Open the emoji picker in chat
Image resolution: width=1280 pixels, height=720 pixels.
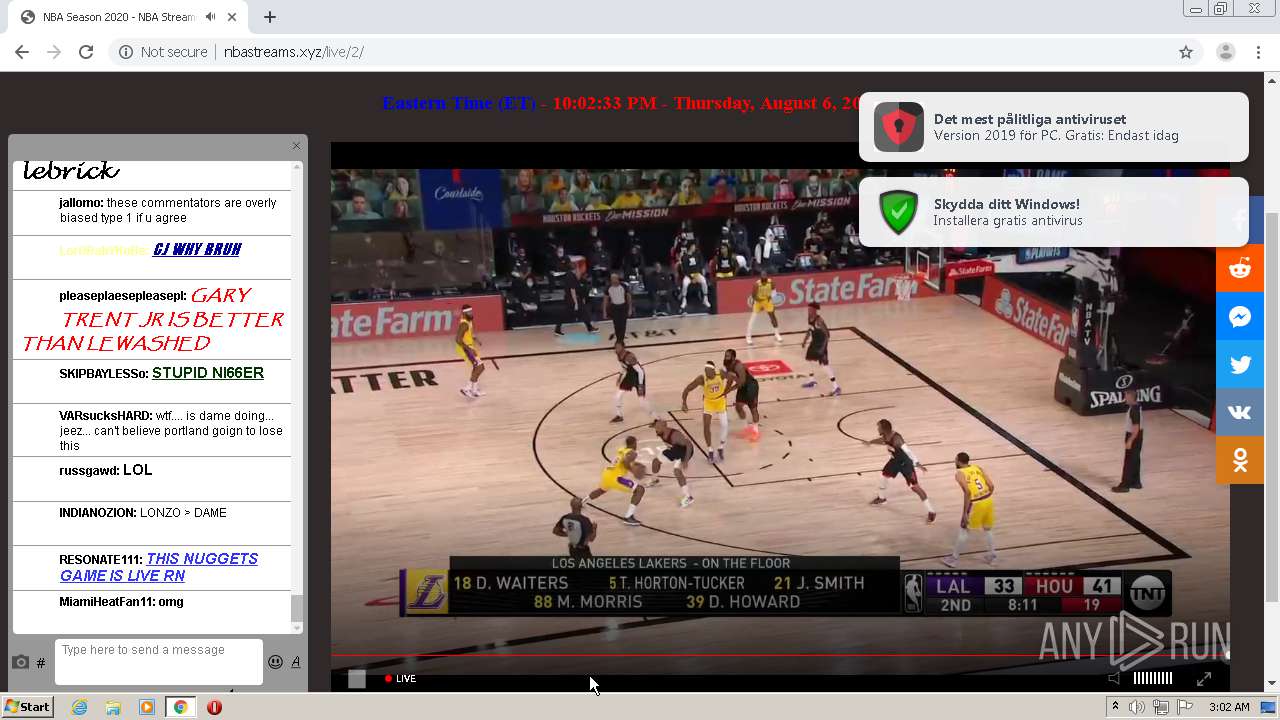(275, 662)
